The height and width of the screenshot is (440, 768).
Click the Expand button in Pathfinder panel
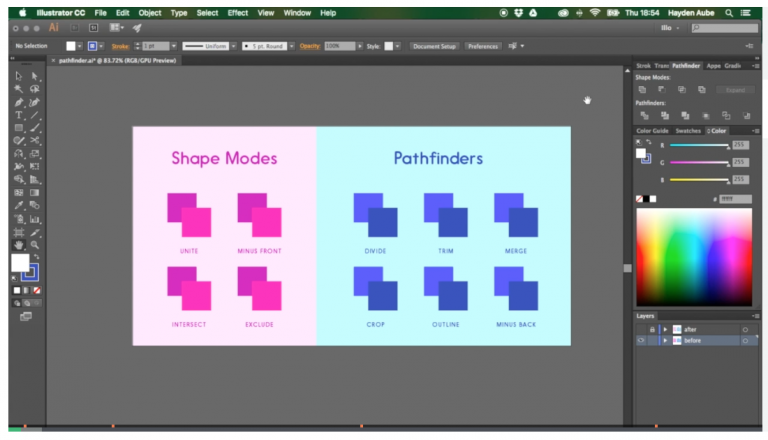[x=735, y=90]
